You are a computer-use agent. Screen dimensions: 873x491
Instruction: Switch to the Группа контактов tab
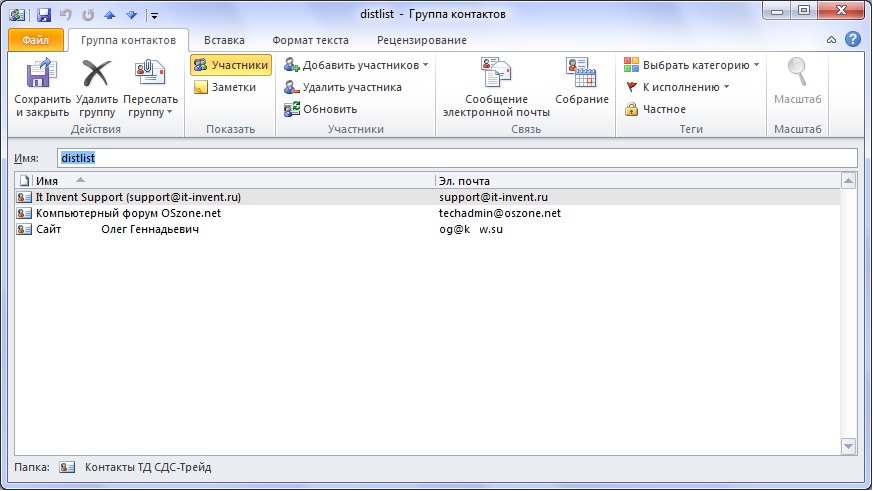coord(128,40)
